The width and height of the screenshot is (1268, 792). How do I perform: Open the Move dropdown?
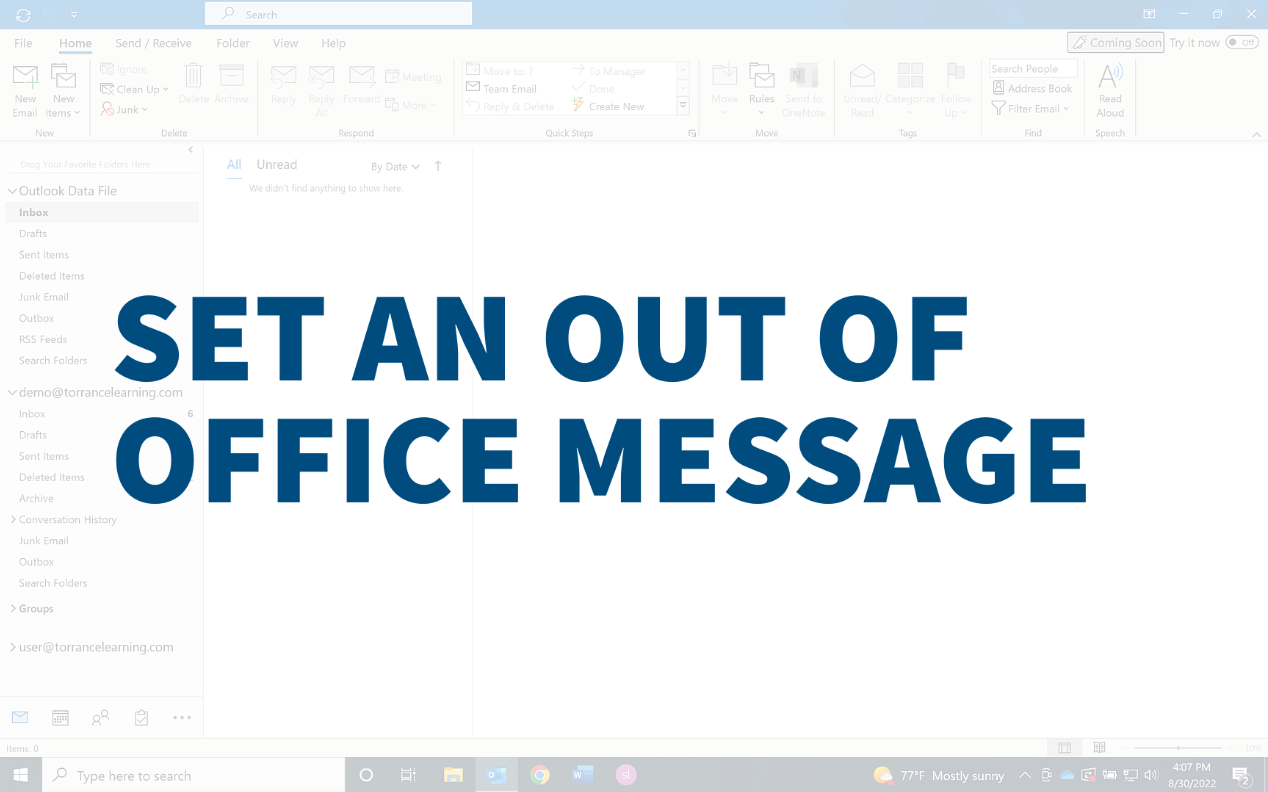(725, 90)
